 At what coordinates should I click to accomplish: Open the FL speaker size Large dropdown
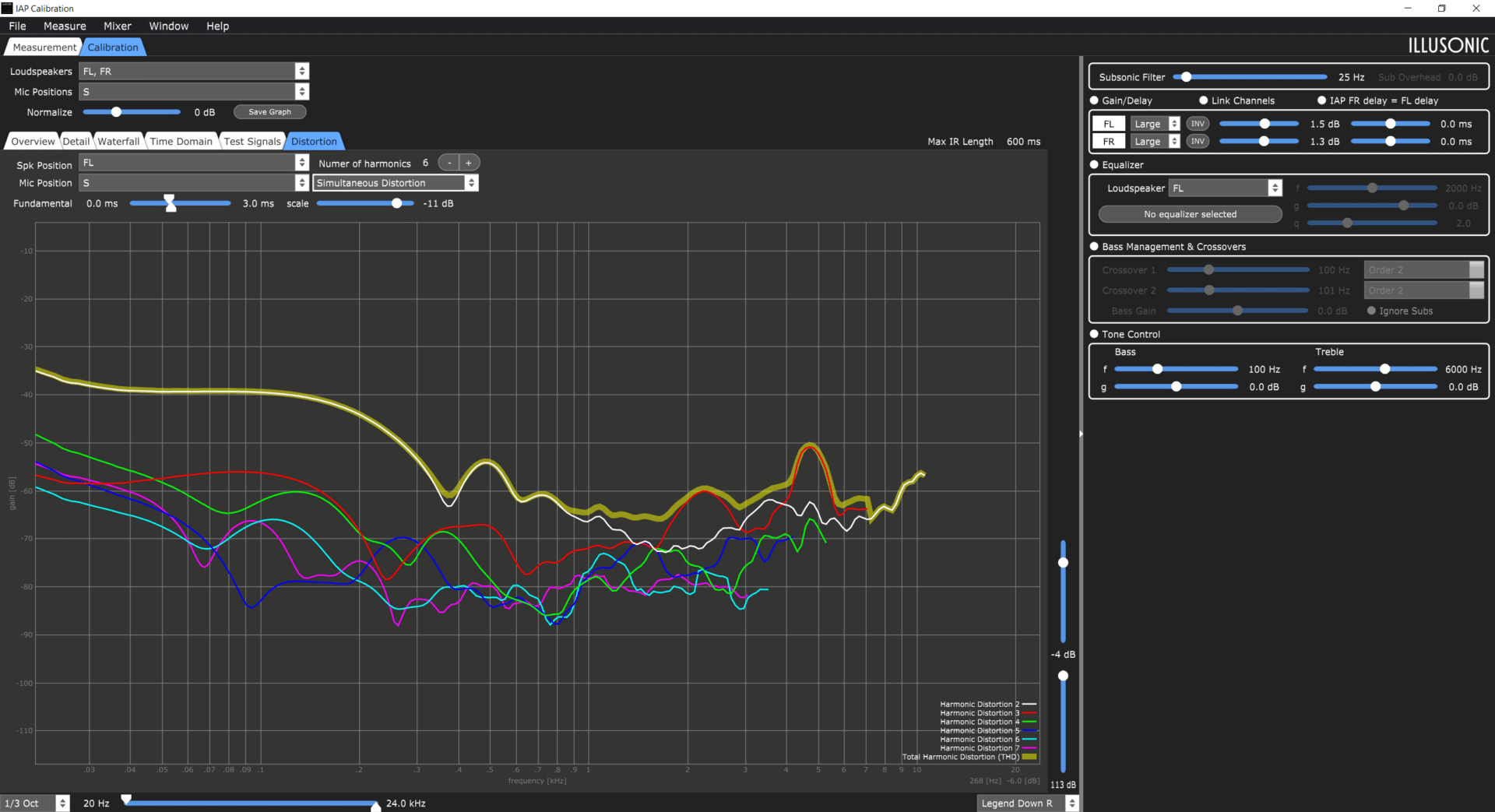point(1156,124)
